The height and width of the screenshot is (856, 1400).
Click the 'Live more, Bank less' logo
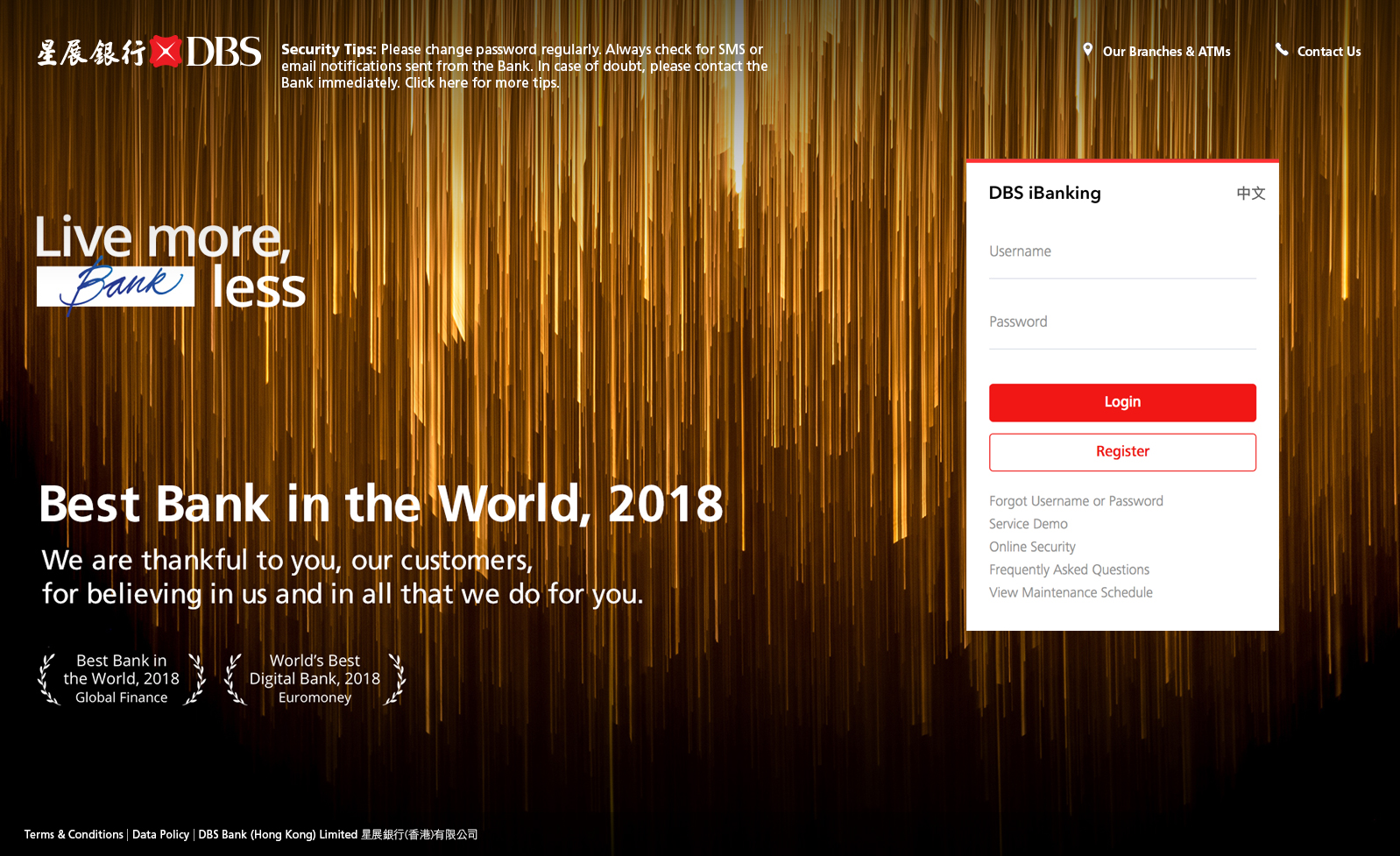[x=170, y=263]
